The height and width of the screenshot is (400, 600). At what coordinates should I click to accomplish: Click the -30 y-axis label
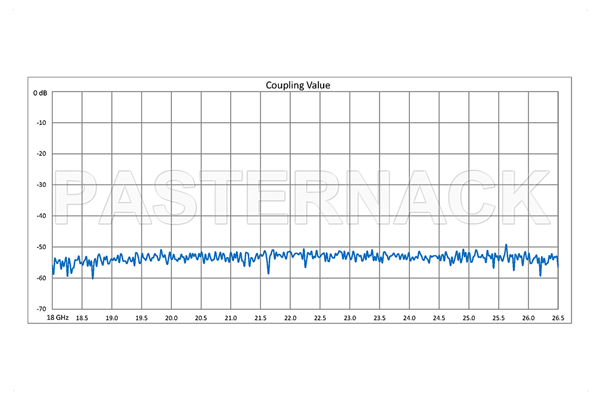pos(42,185)
